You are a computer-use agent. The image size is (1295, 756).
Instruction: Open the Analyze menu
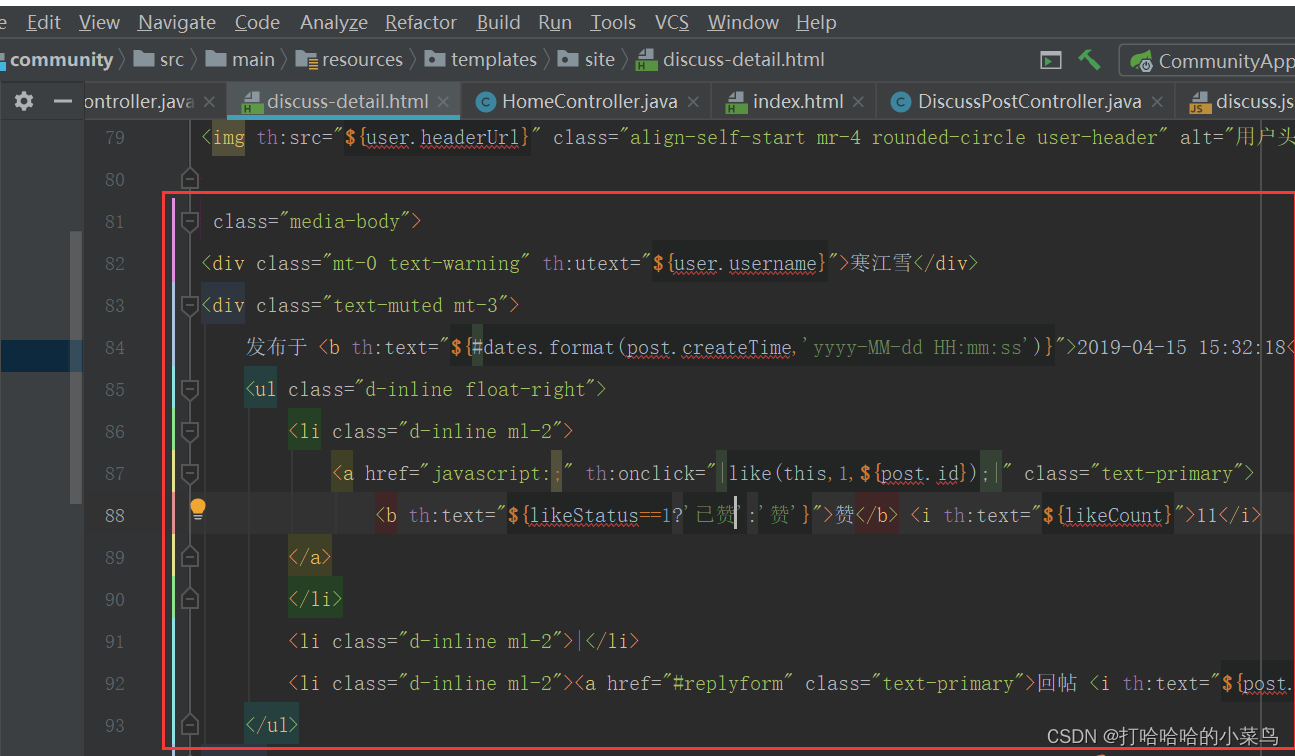(x=334, y=22)
